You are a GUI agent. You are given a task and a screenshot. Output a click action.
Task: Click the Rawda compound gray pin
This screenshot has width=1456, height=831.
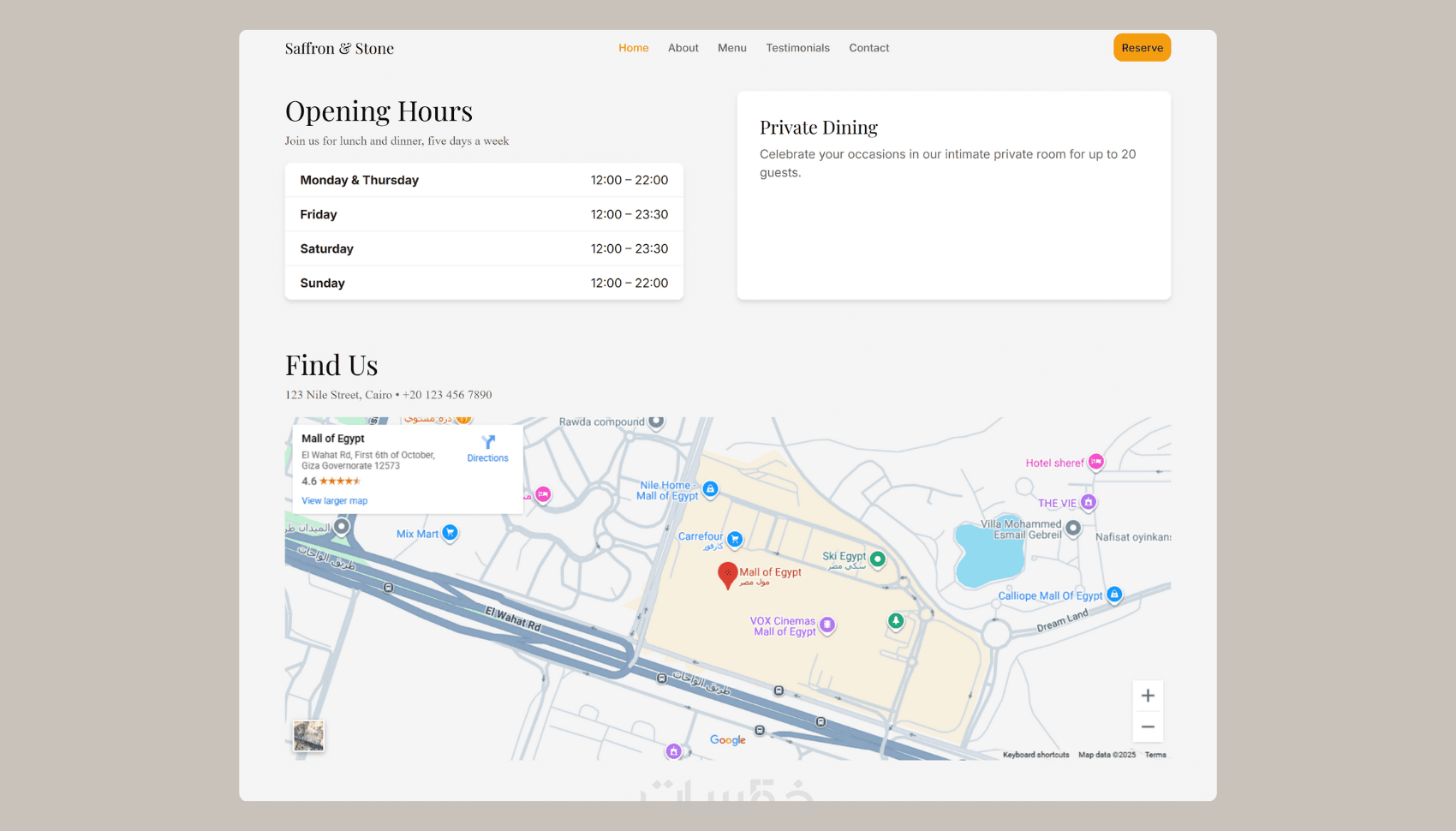point(656,421)
